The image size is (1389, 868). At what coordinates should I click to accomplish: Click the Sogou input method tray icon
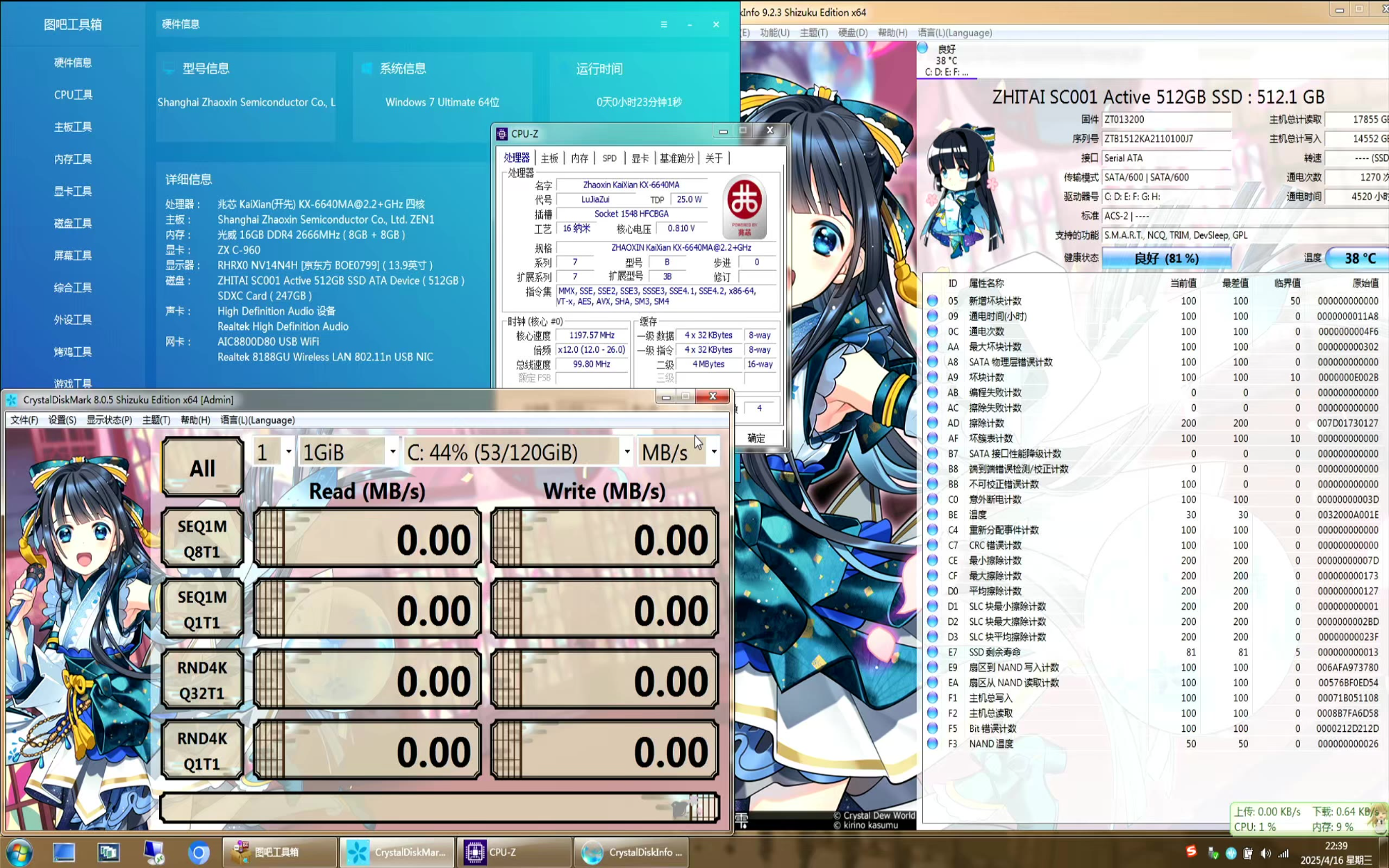1192,851
